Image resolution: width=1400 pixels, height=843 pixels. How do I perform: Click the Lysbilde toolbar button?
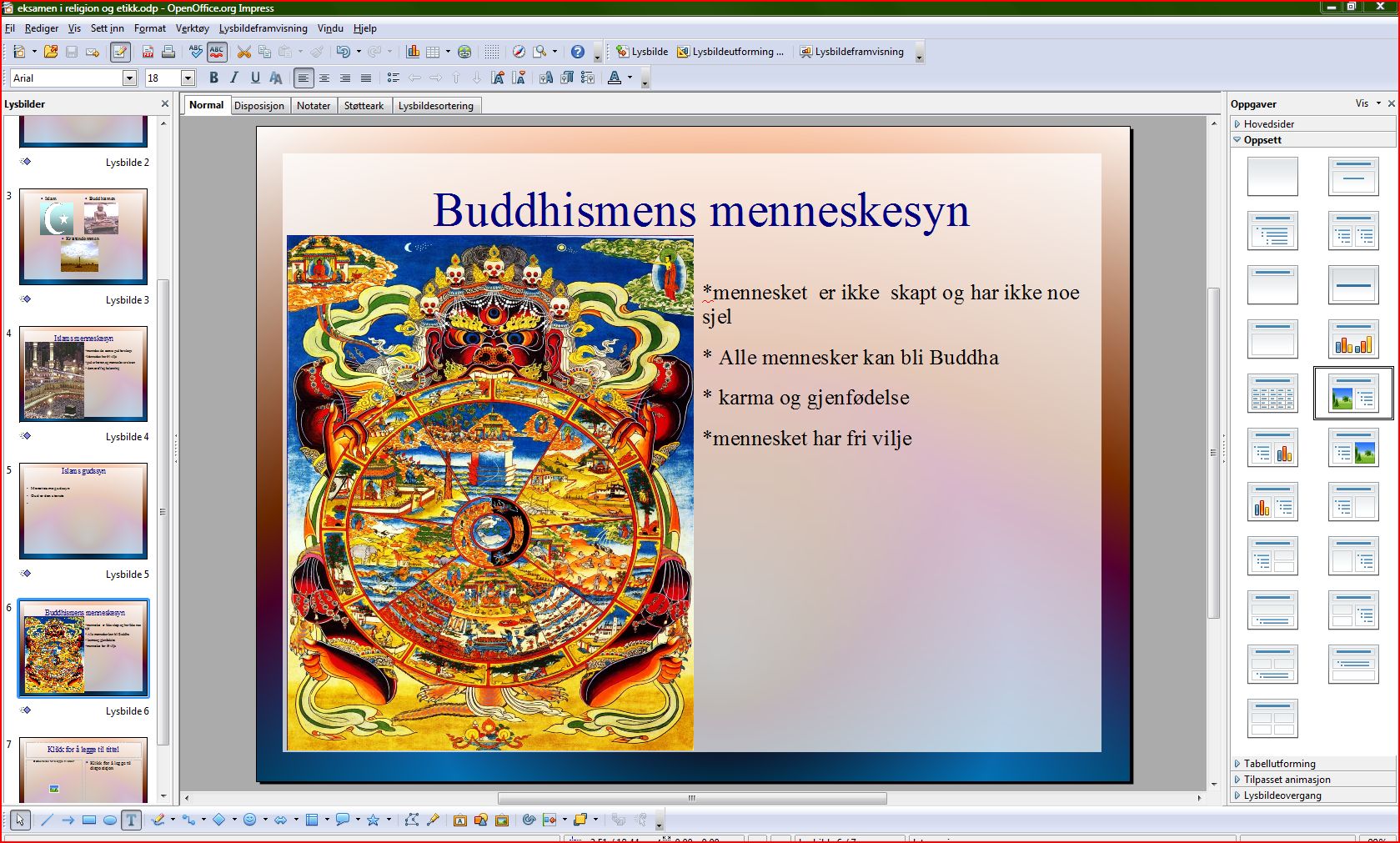point(641,52)
